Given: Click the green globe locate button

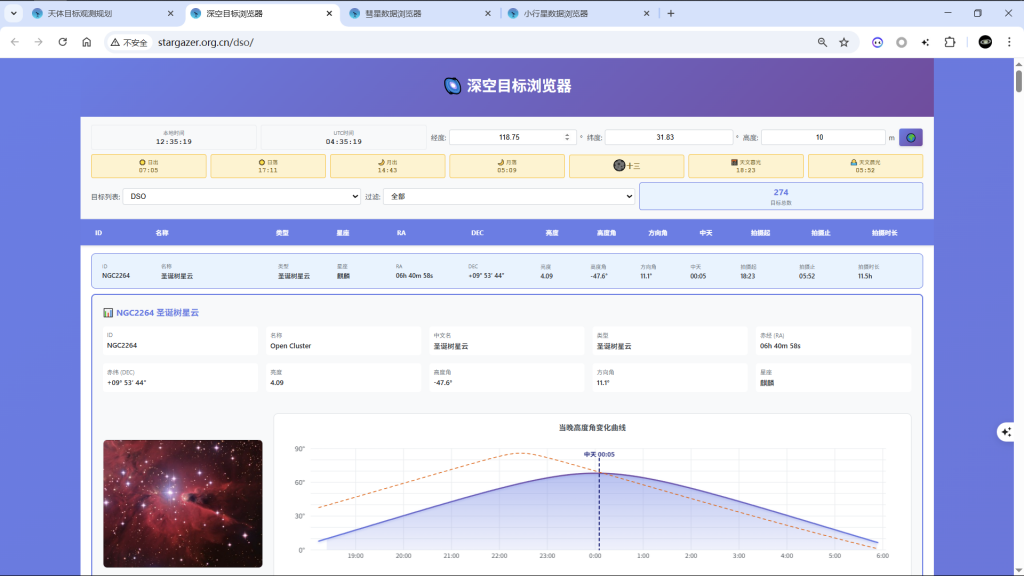Looking at the screenshot, I should [910, 137].
